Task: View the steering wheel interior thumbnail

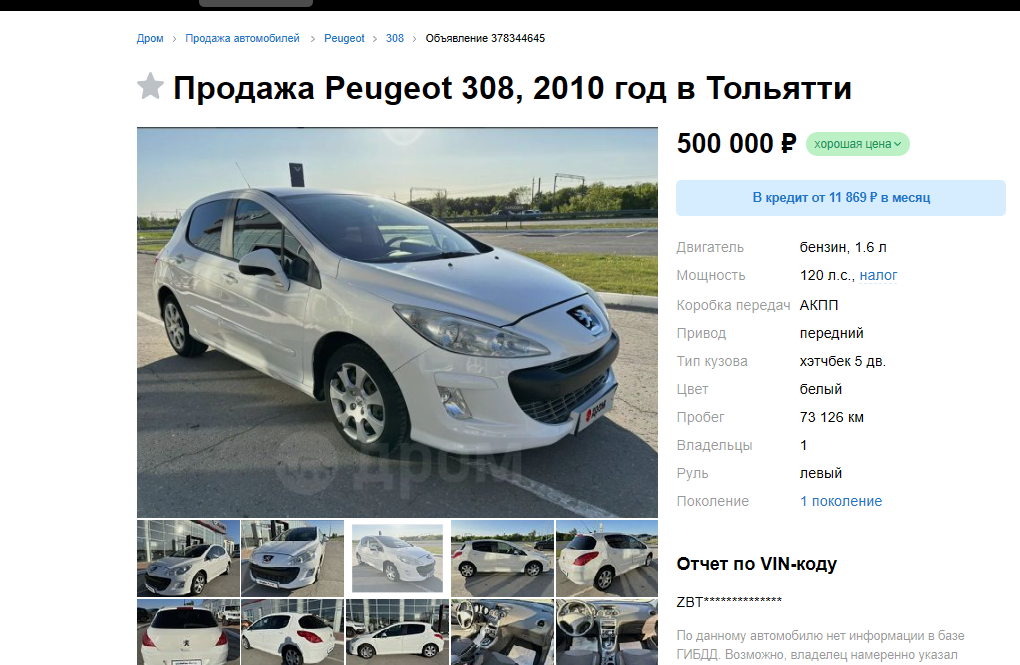Action: pos(502,632)
